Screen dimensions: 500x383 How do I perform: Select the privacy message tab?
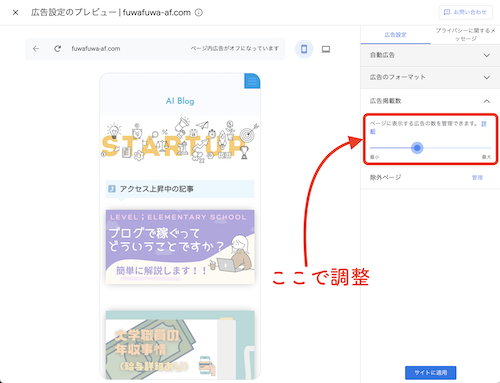click(465, 35)
